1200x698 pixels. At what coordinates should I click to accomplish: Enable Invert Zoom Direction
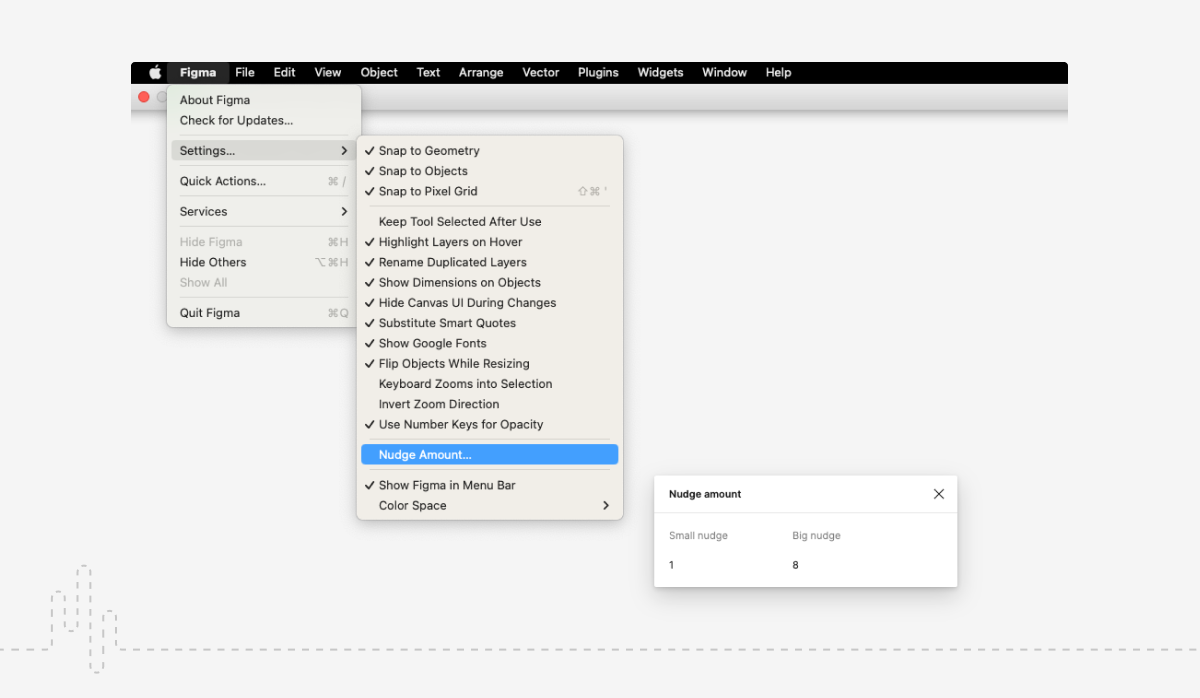(x=439, y=404)
